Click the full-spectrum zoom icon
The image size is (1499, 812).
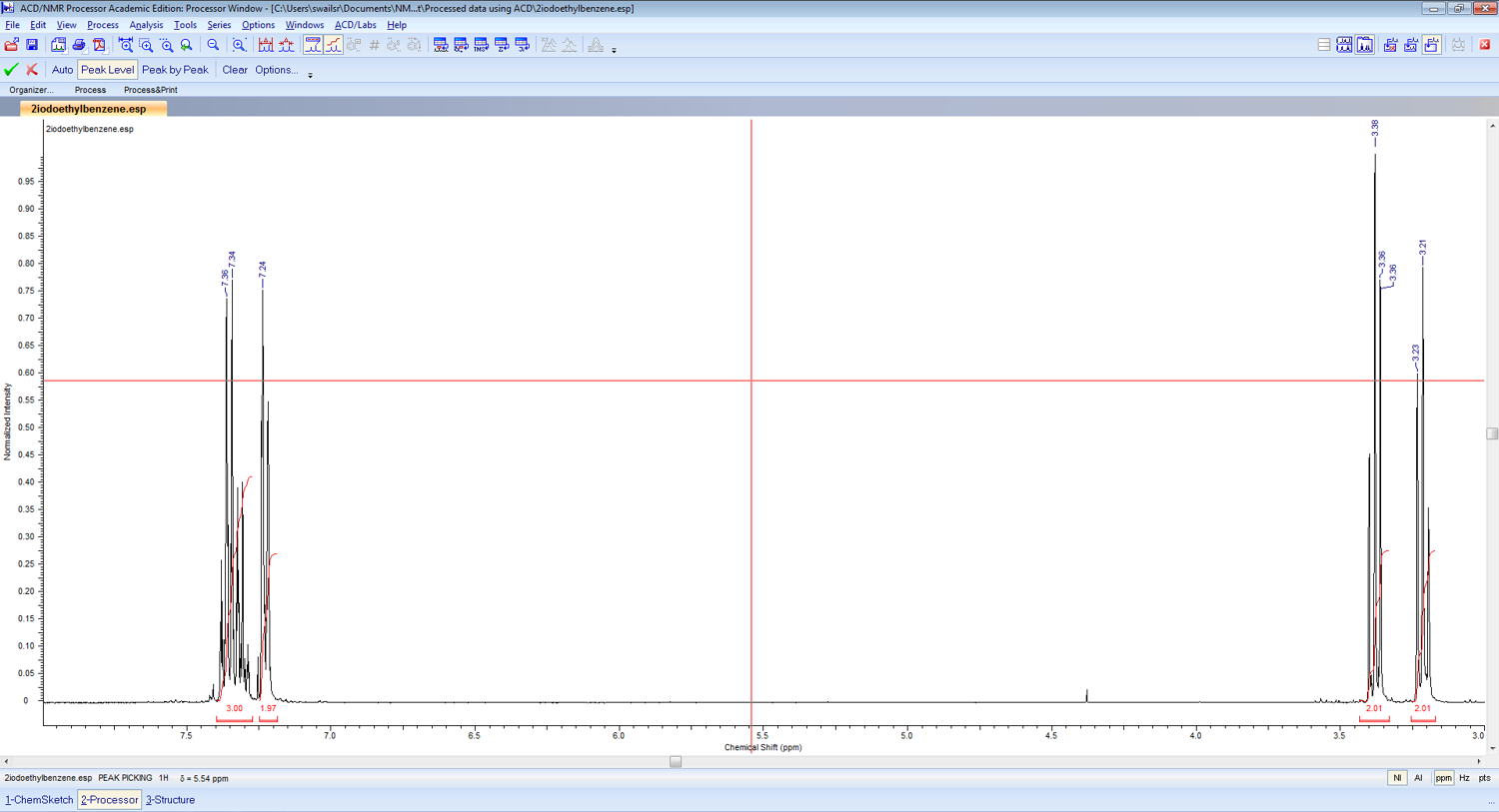pos(239,45)
